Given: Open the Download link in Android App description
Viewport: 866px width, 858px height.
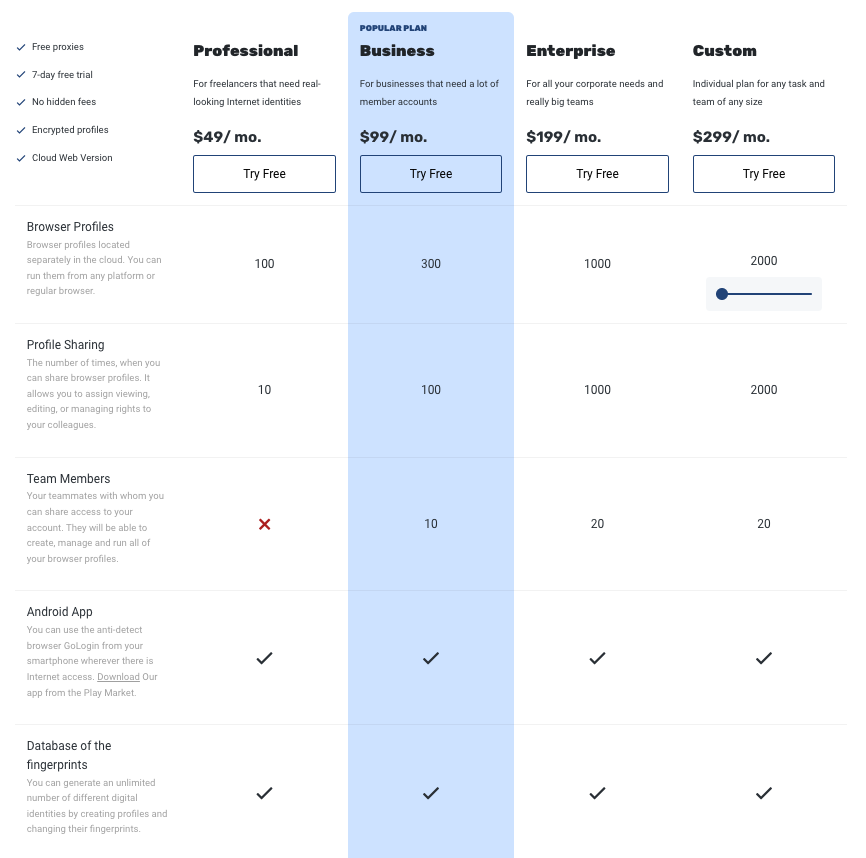Looking at the screenshot, I should pyautogui.click(x=118, y=677).
